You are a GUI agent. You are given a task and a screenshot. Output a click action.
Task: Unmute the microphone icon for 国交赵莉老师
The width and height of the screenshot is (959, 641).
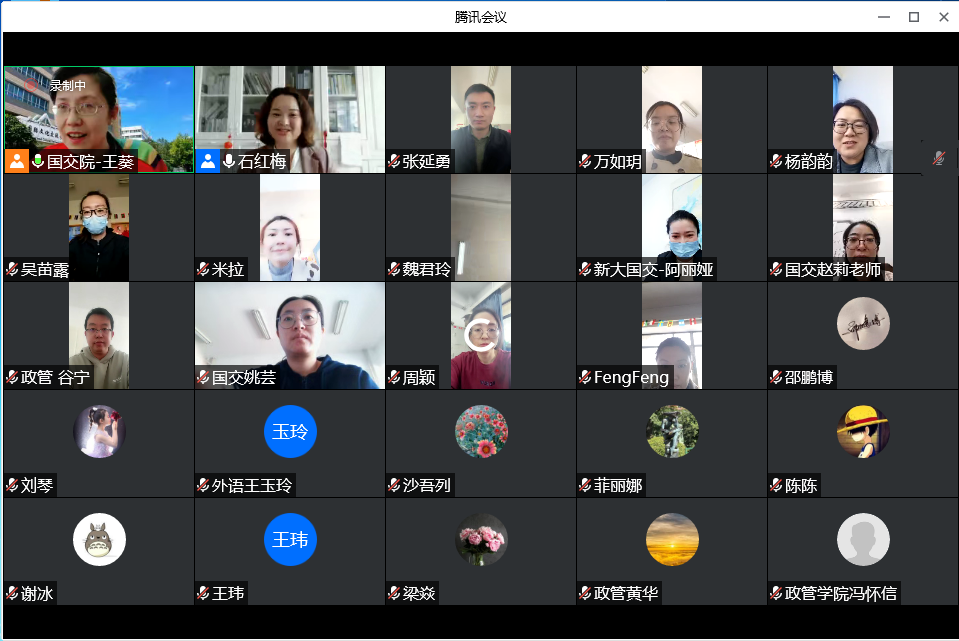[x=776, y=269]
